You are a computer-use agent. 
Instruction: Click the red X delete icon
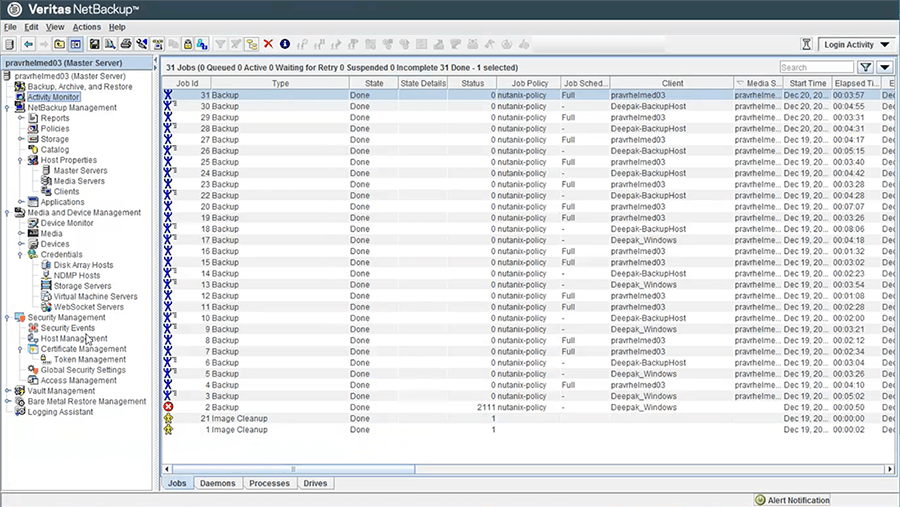(x=268, y=44)
